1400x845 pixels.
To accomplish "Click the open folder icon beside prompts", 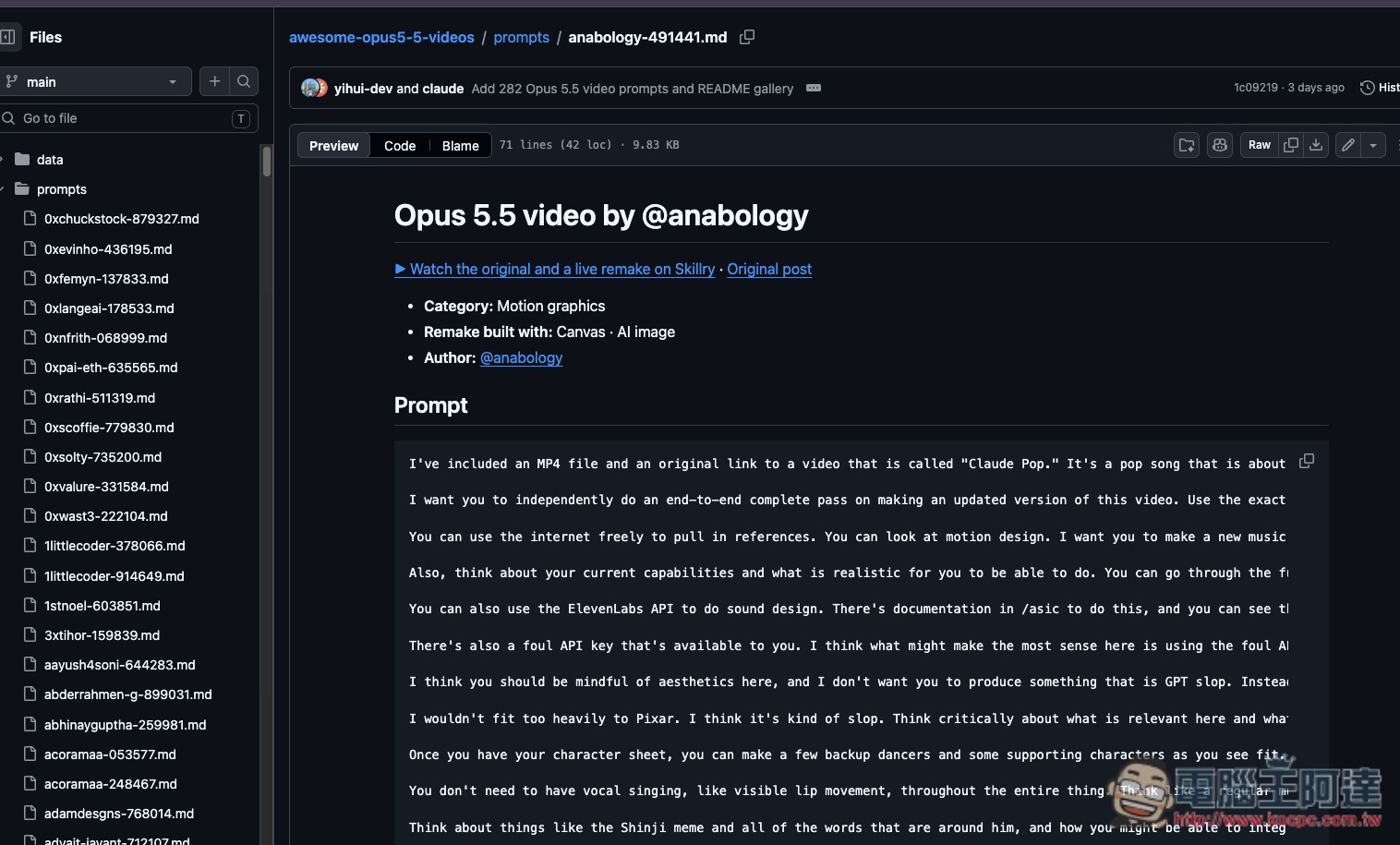I will (x=22, y=188).
